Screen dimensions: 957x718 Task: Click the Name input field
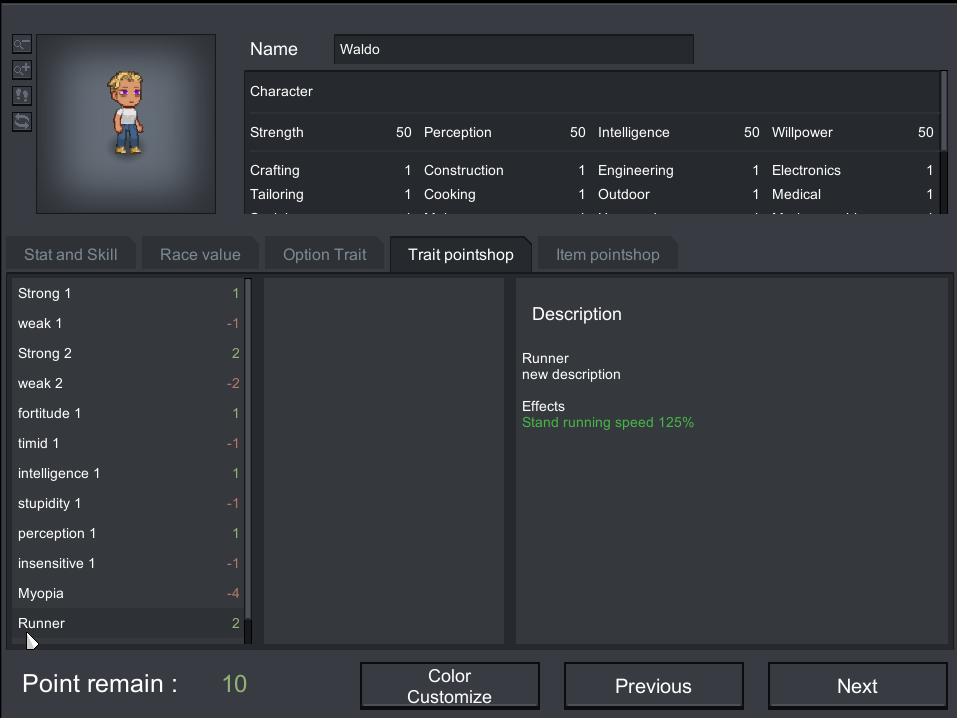pos(513,49)
